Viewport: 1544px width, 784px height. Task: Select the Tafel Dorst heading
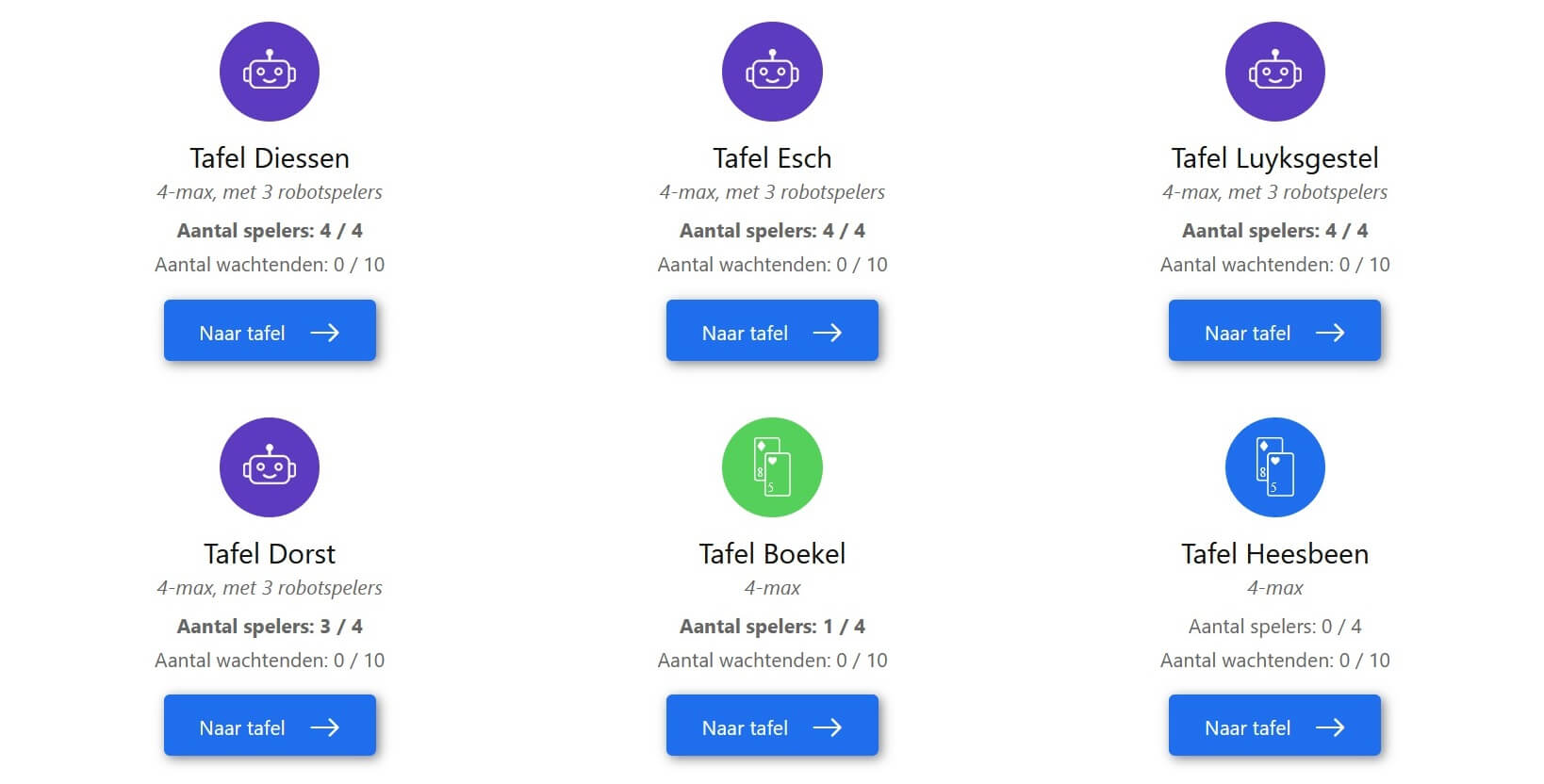pyautogui.click(x=270, y=554)
